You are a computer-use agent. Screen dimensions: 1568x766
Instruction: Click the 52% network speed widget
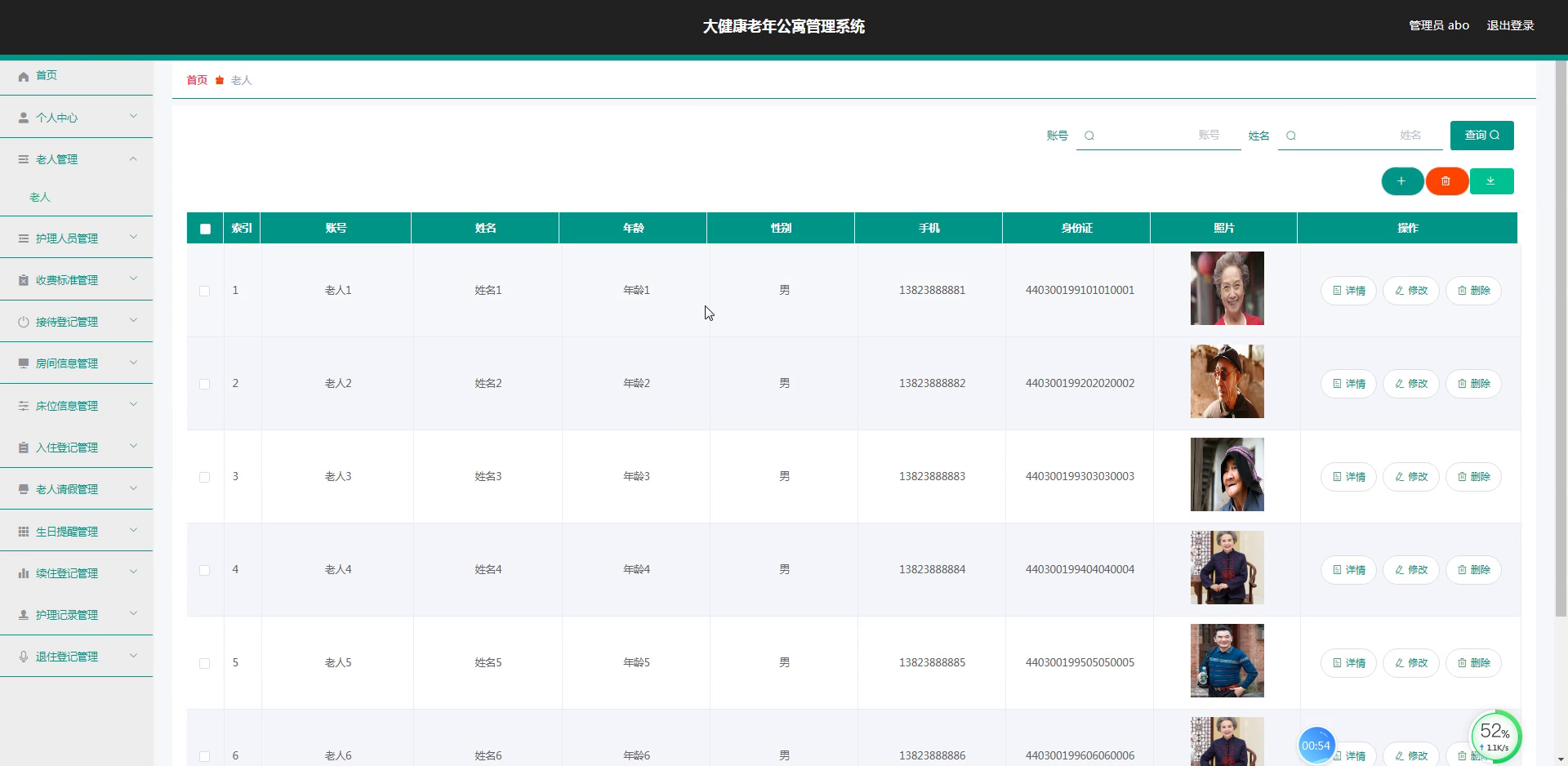[x=1496, y=737]
